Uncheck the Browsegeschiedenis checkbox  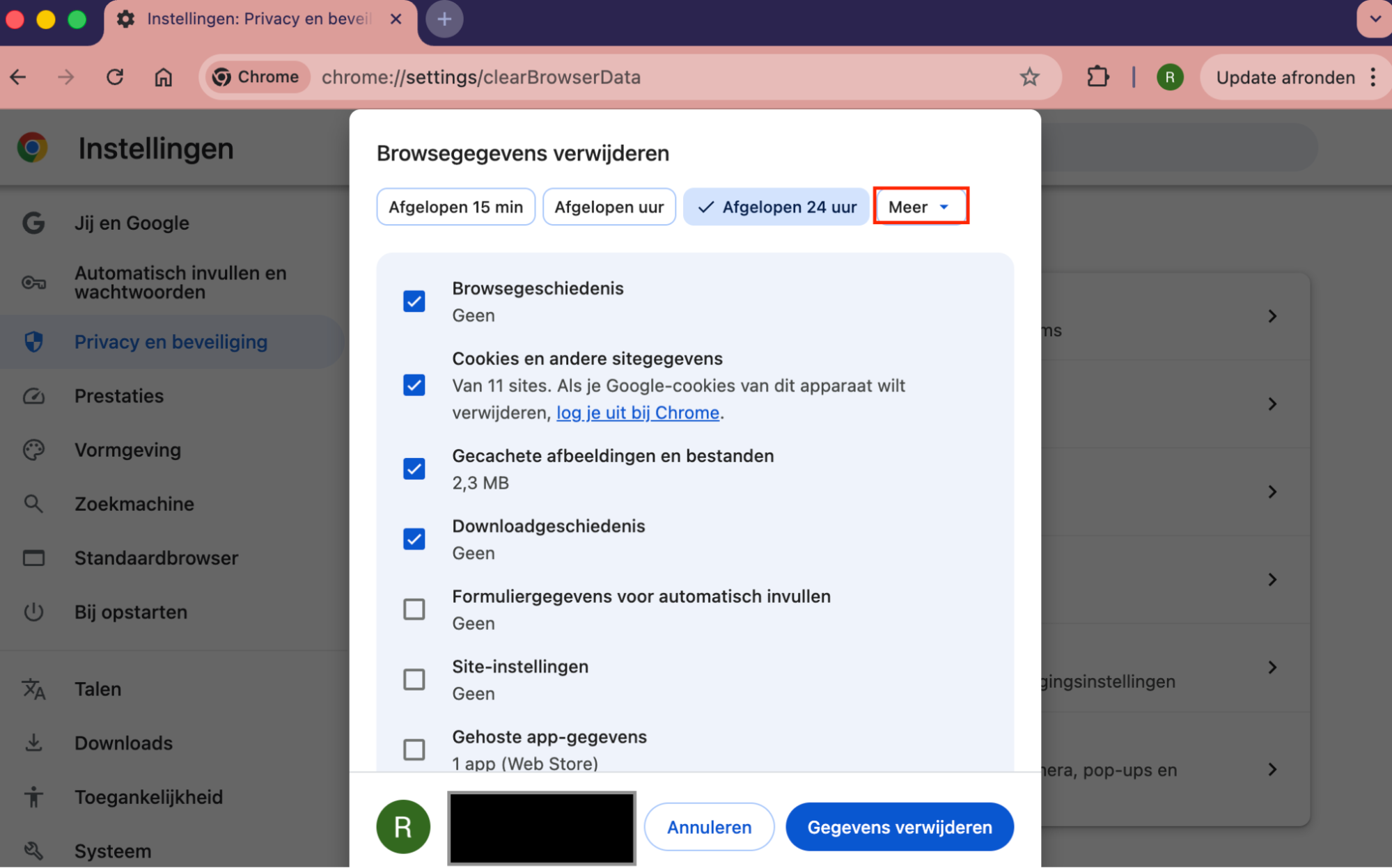[x=414, y=301]
